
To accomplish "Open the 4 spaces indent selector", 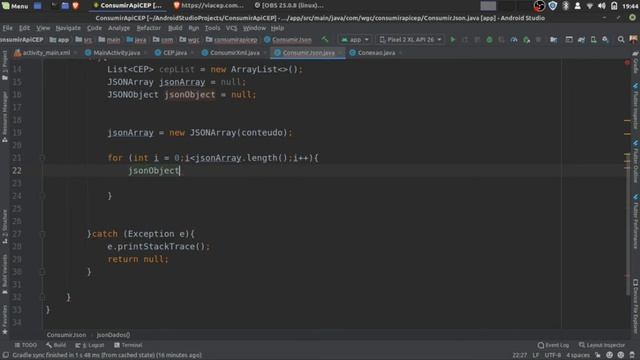I will pyautogui.click(x=578, y=355).
